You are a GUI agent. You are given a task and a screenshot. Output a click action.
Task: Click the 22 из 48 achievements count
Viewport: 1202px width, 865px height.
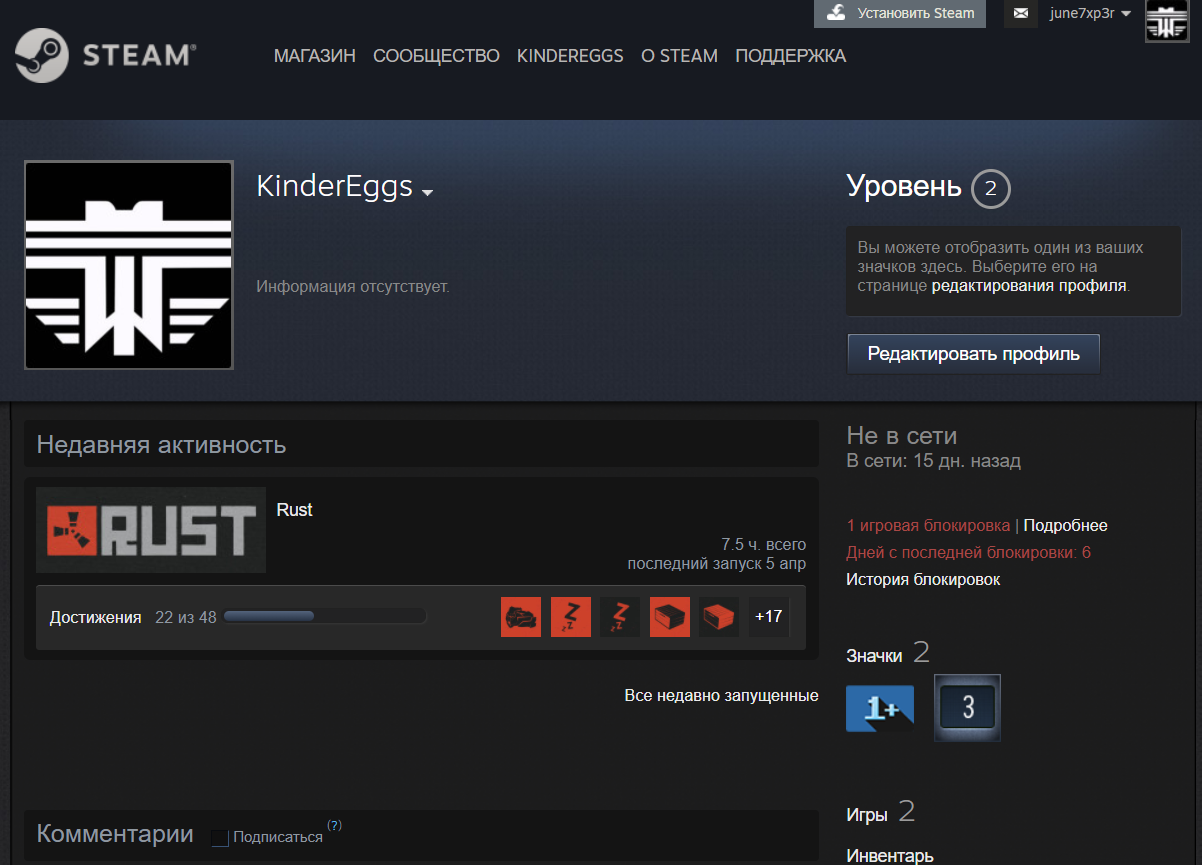point(186,617)
